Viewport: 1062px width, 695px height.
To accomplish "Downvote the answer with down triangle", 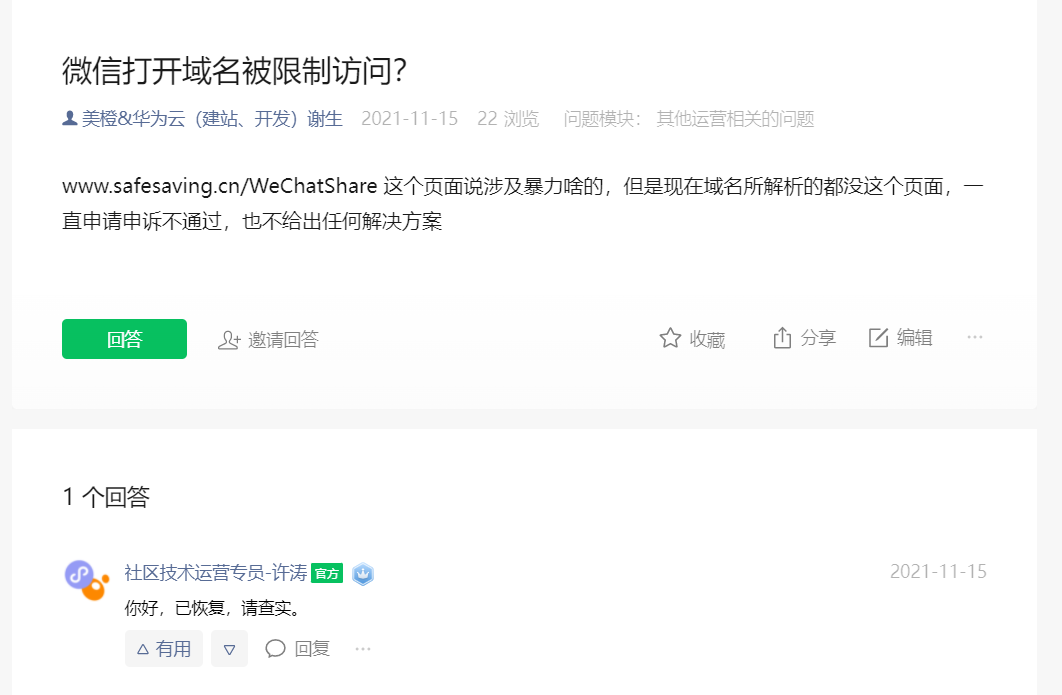I will click(x=230, y=649).
